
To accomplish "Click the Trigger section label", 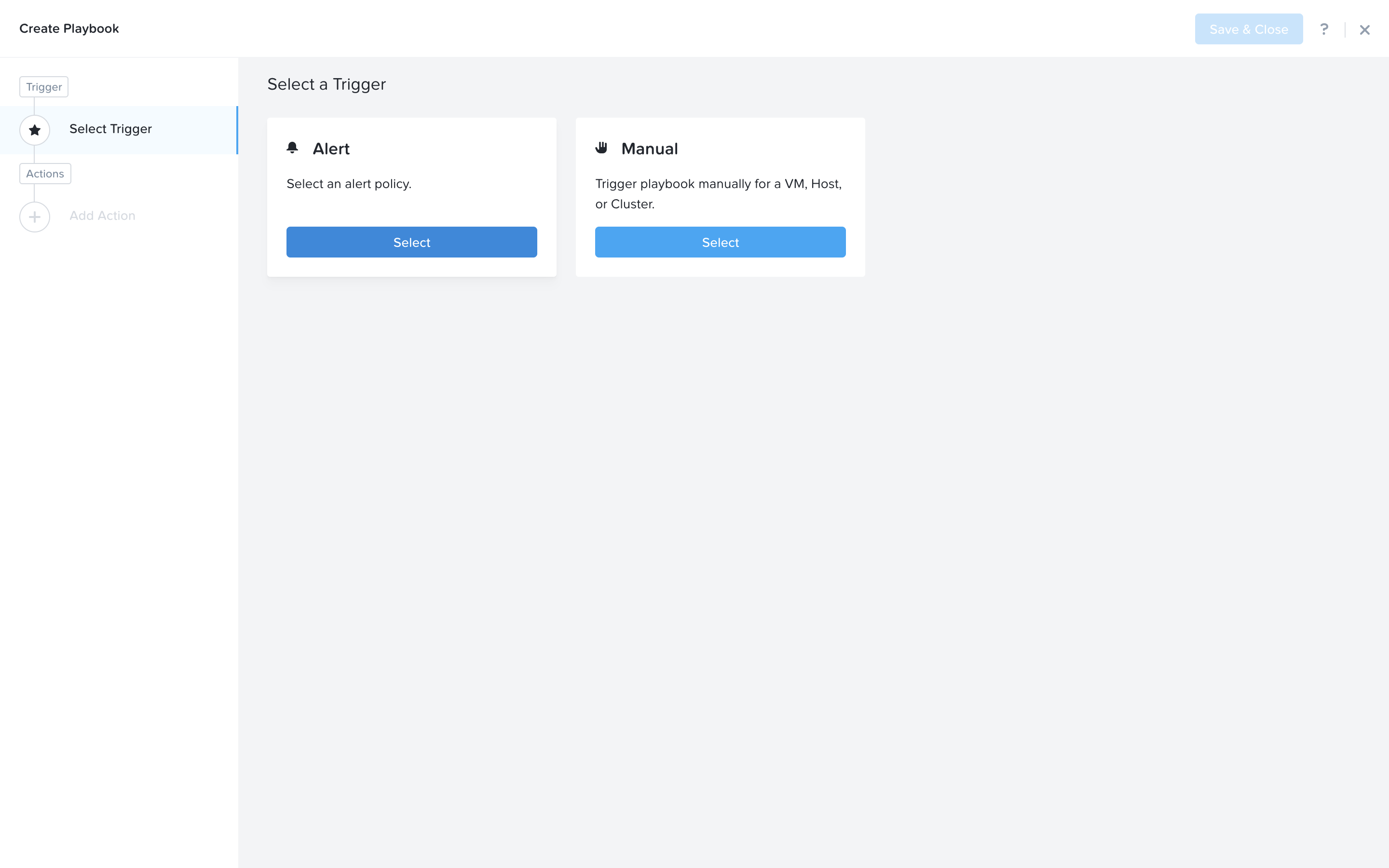I will 43,87.
